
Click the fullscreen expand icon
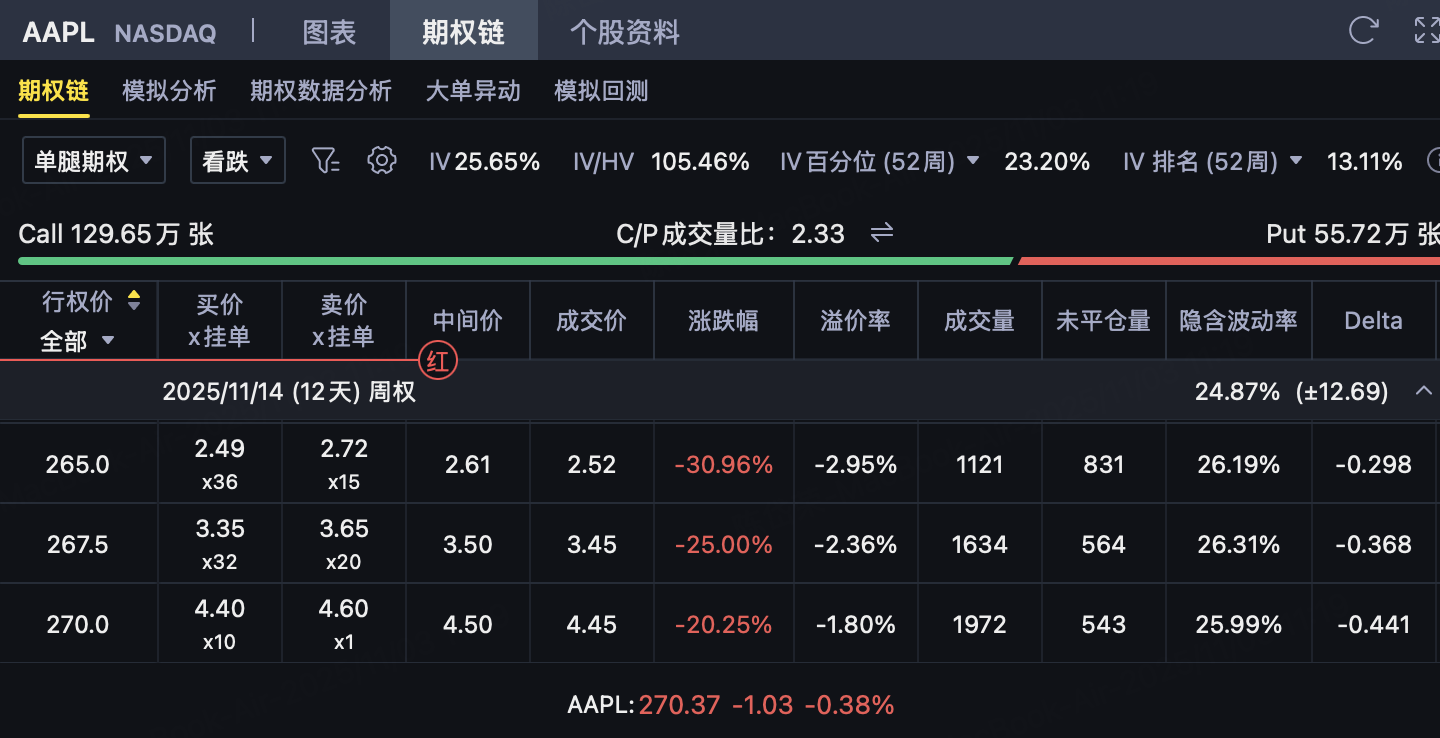click(1427, 30)
